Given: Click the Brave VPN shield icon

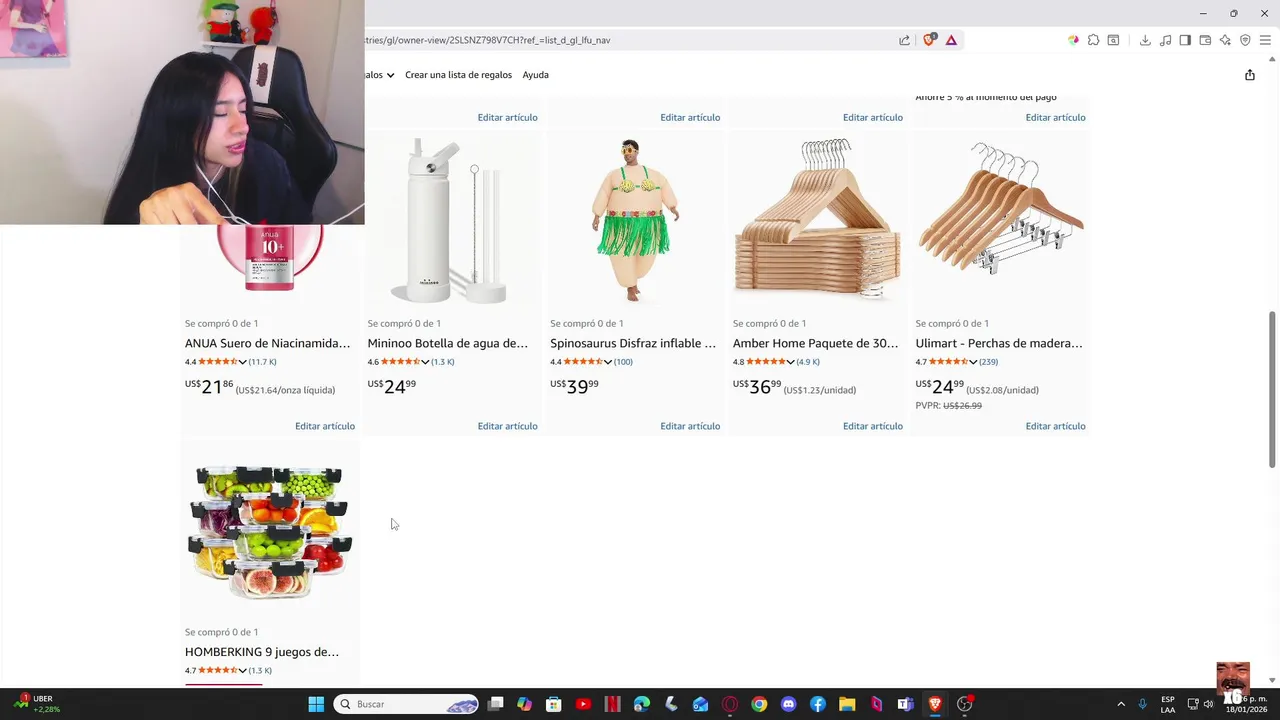Looking at the screenshot, I should click(x=1245, y=40).
